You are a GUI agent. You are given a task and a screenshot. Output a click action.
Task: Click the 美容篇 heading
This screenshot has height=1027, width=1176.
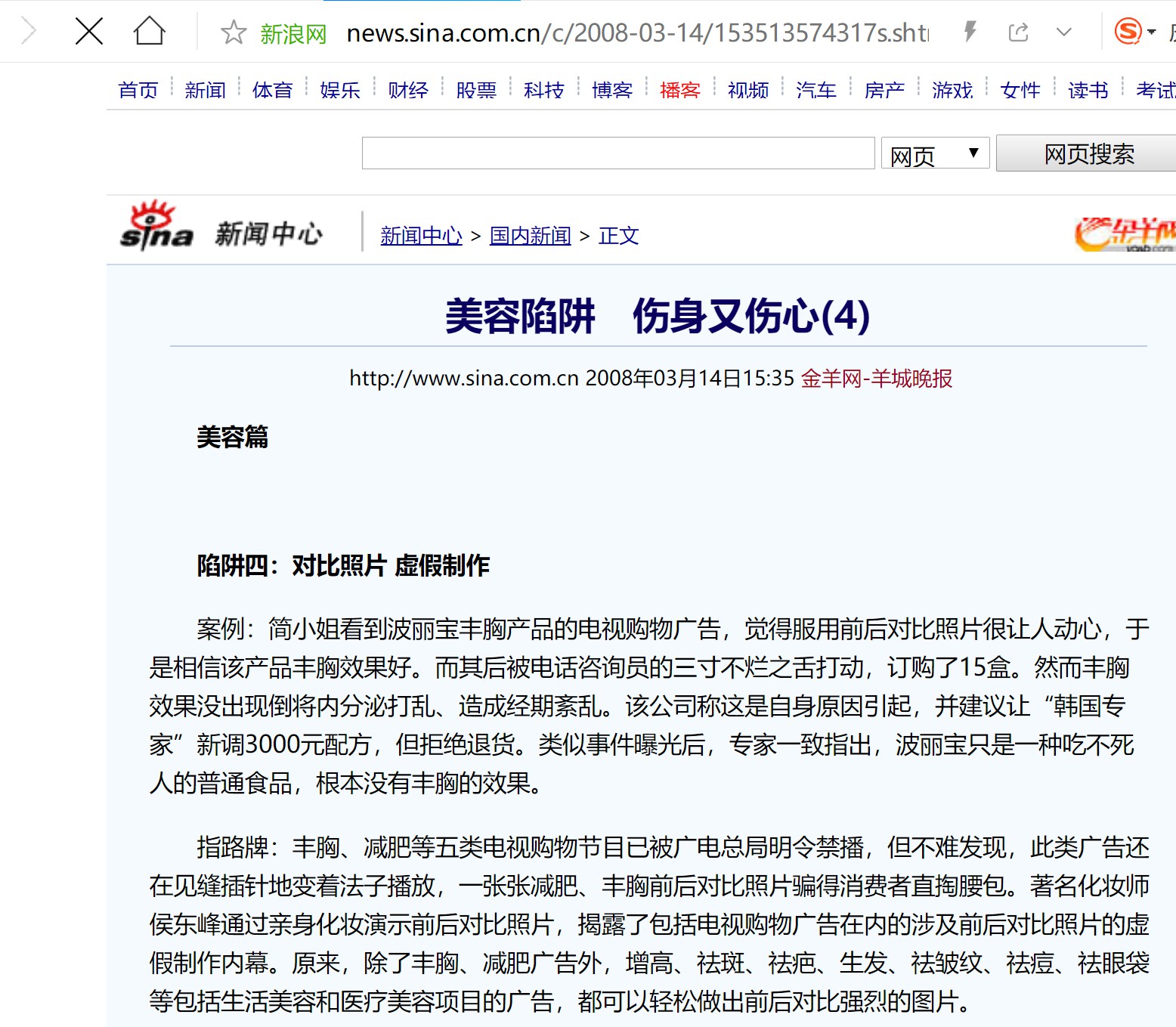point(232,437)
